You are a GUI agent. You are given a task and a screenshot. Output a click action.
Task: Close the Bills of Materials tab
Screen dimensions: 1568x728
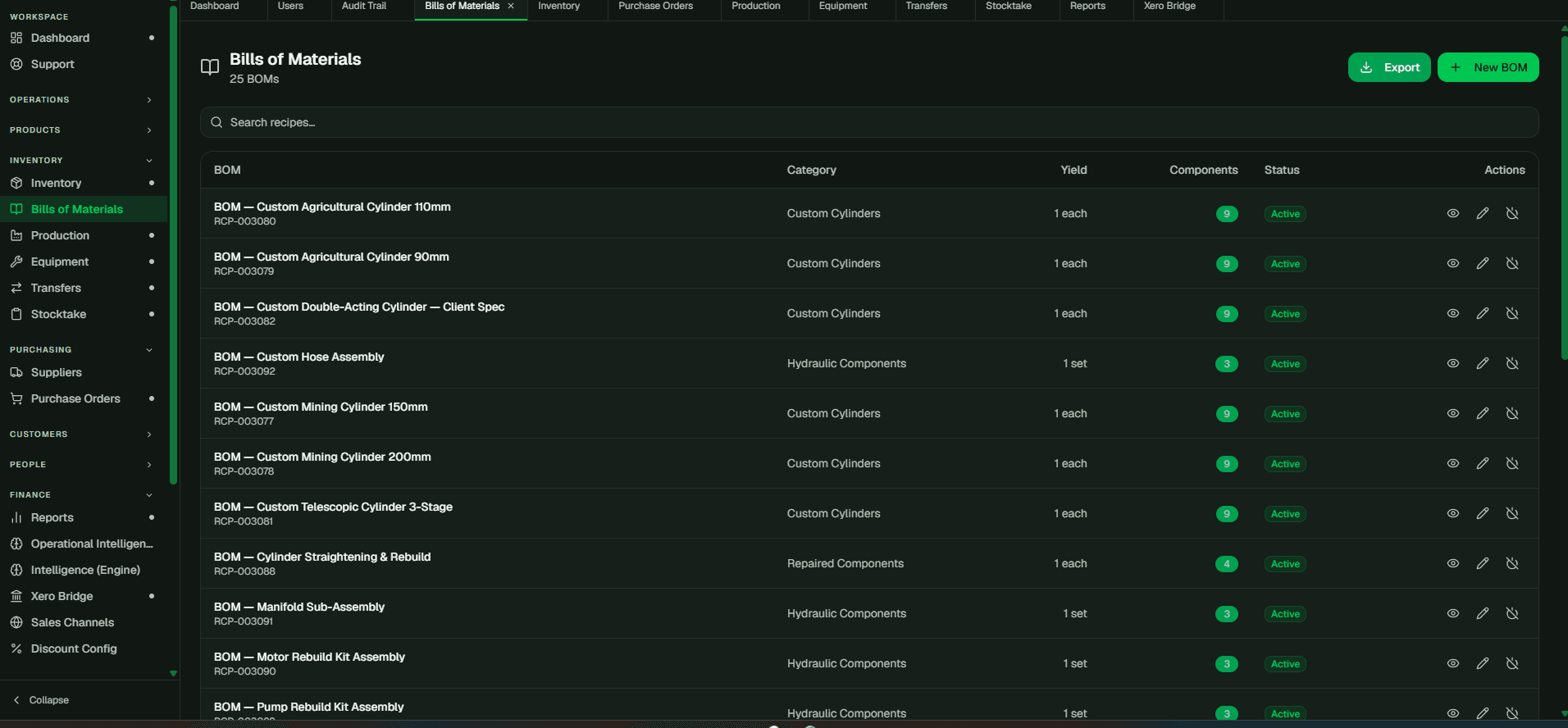[x=511, y=6]
